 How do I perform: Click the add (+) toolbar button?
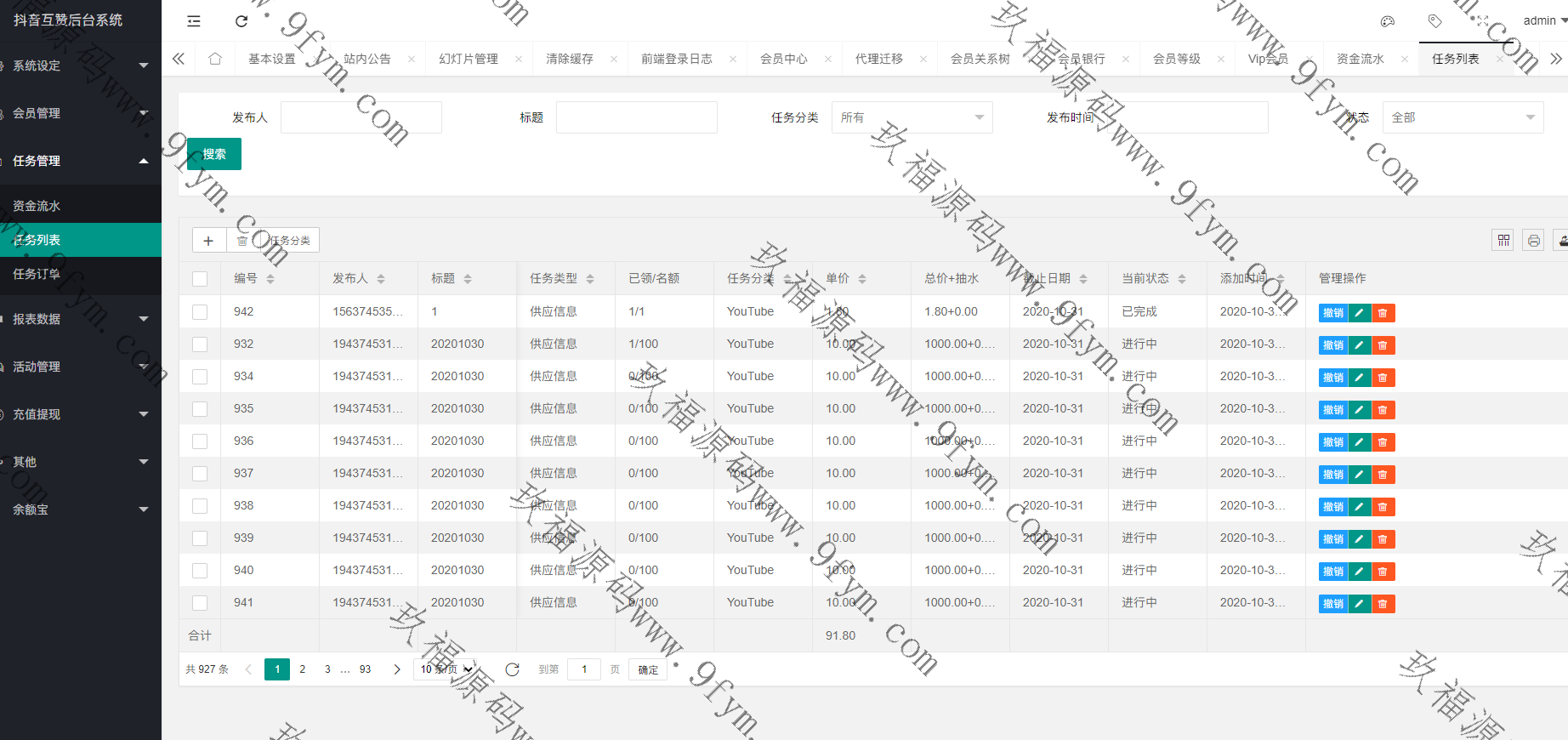208,241
